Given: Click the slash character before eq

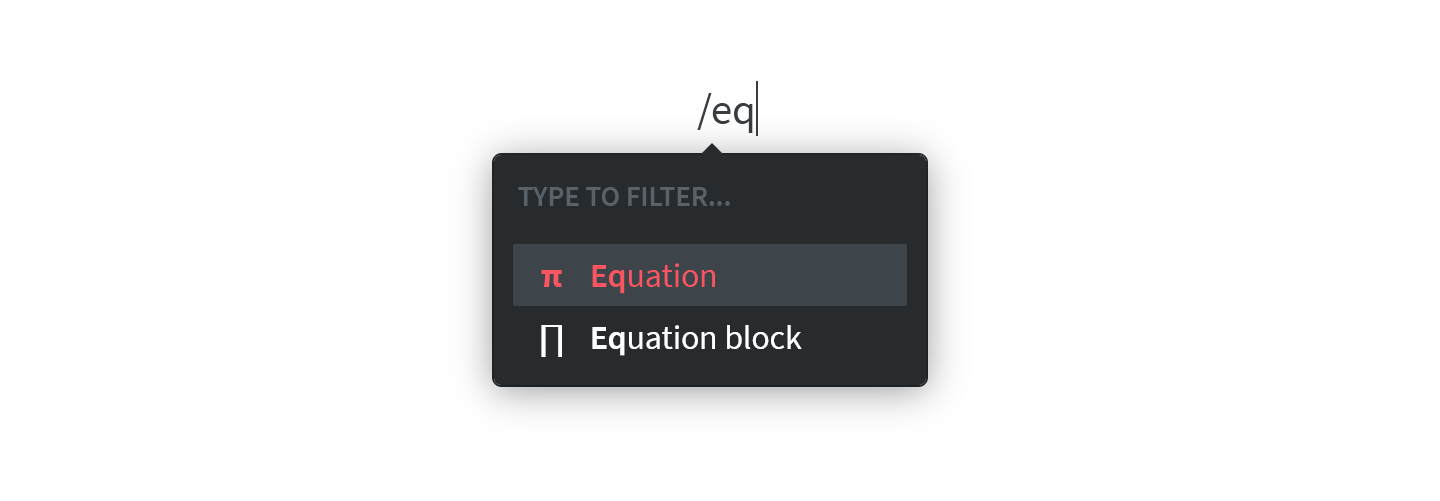Looking at the screenshot, I should 704,110.
